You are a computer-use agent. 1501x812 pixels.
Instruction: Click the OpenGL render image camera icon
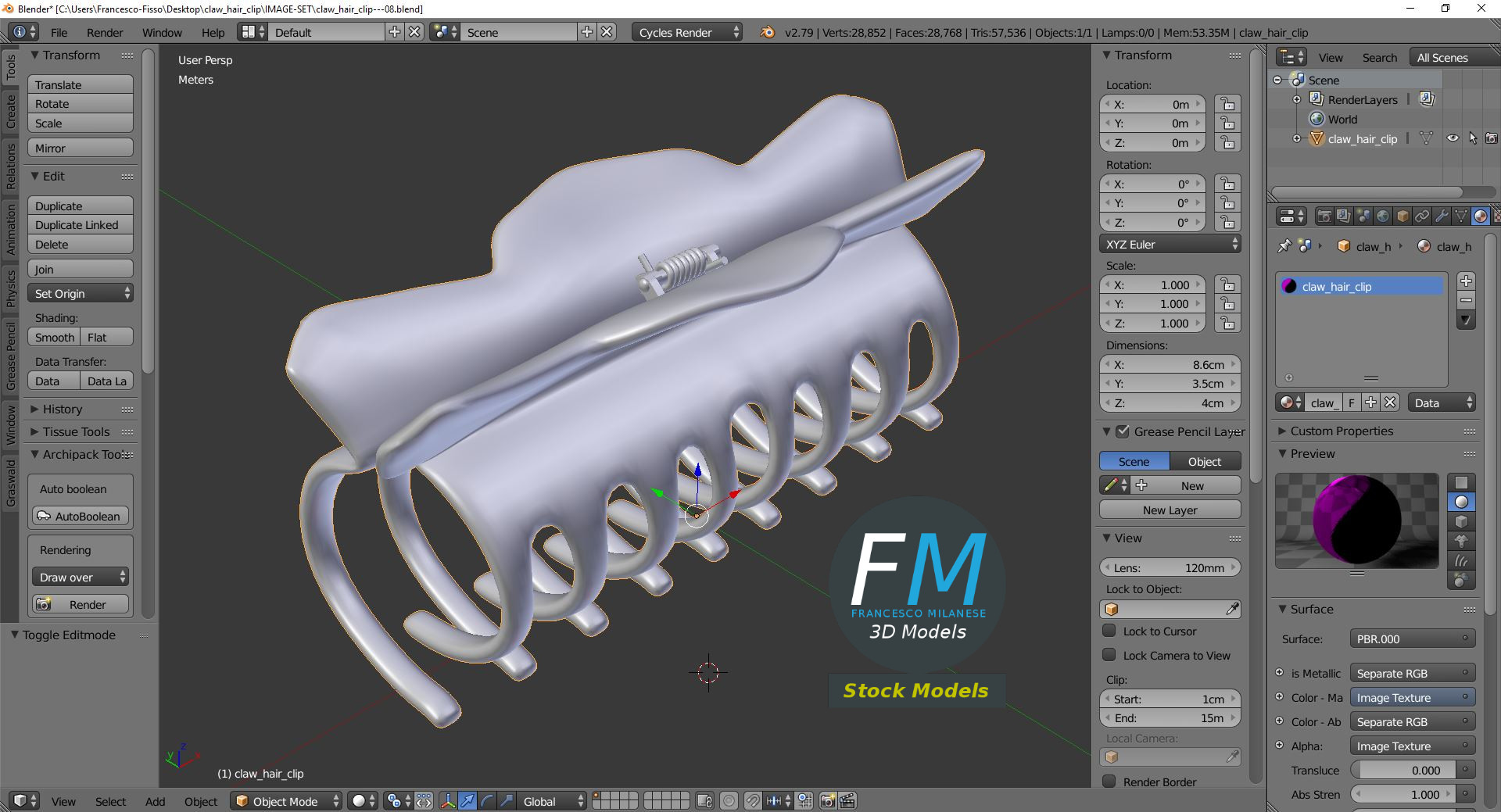828,801
